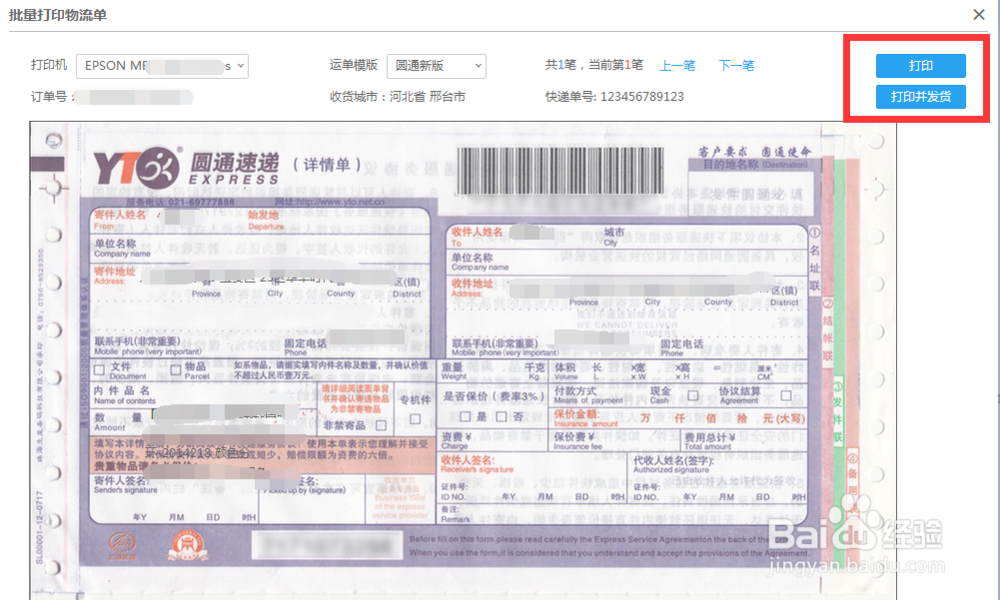This screenshot has height=600, width=1000.
Task: Check the 非禁寄品 checkbox on the form
Action: 383,423
